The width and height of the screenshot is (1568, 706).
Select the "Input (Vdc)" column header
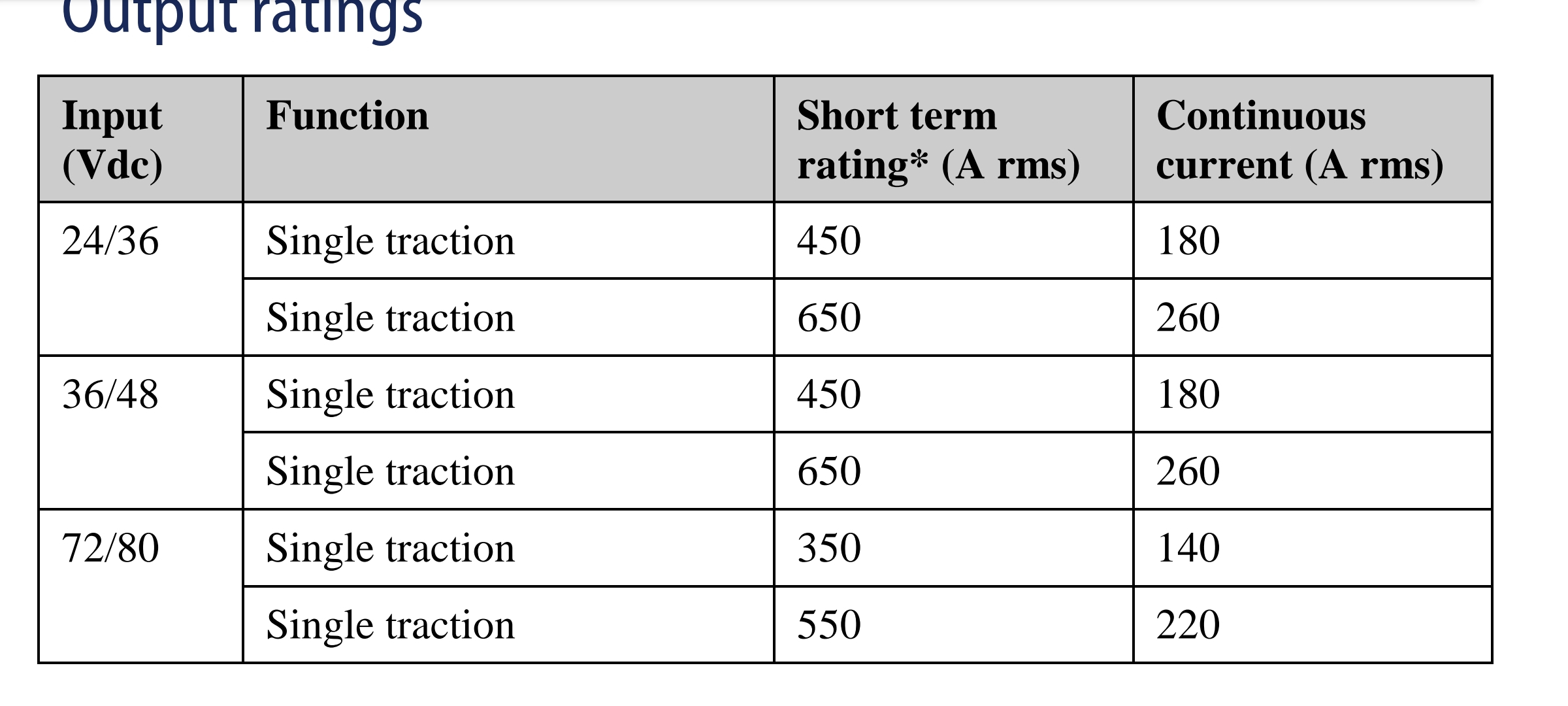pyautogui.click(x=112, y=139)
